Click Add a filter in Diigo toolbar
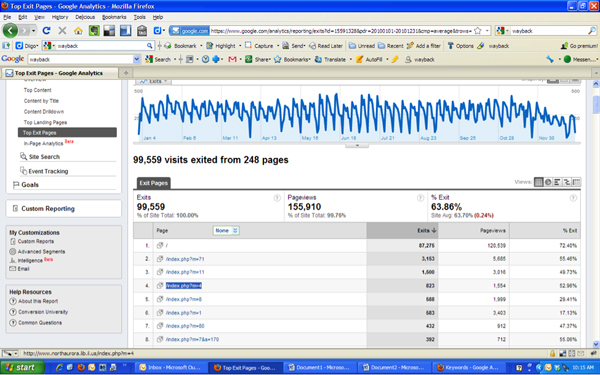Screen dimensions: 600x375 coord(424,46)
